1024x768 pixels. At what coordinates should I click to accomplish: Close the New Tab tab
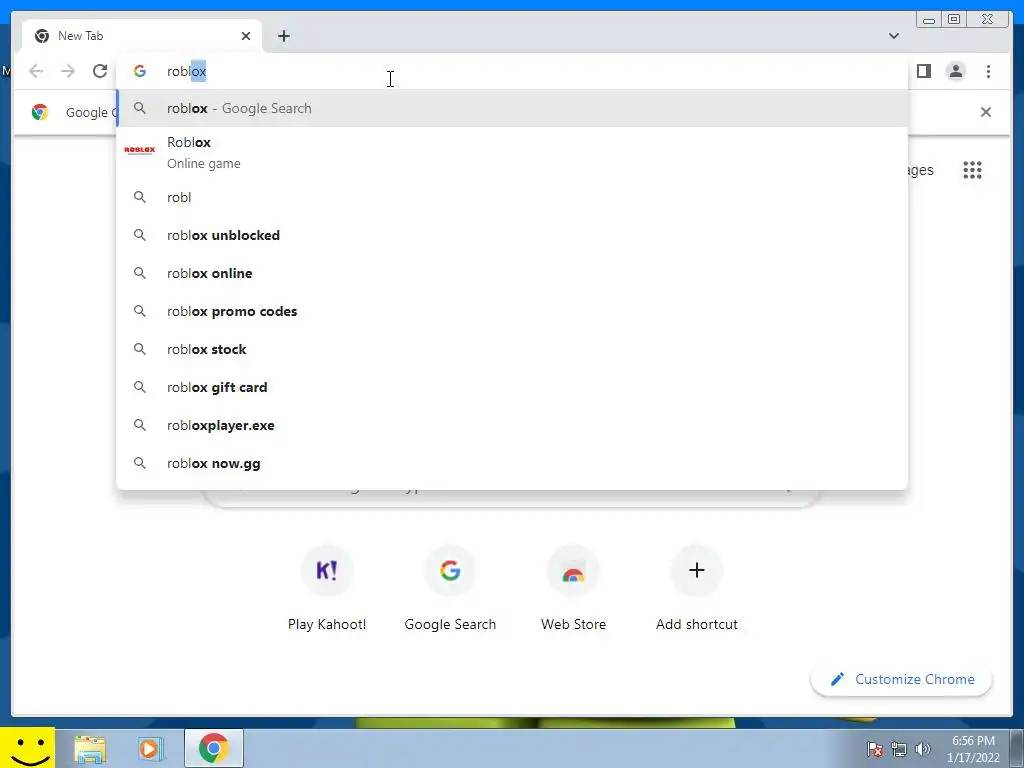tap(246, 36)
